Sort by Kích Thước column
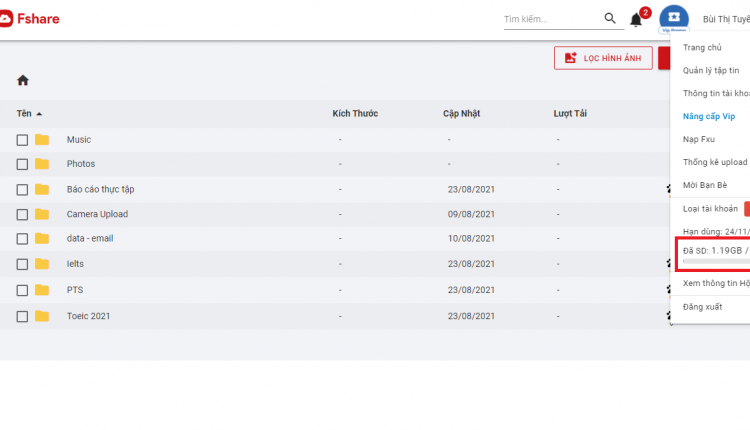 tap(355, 113)
